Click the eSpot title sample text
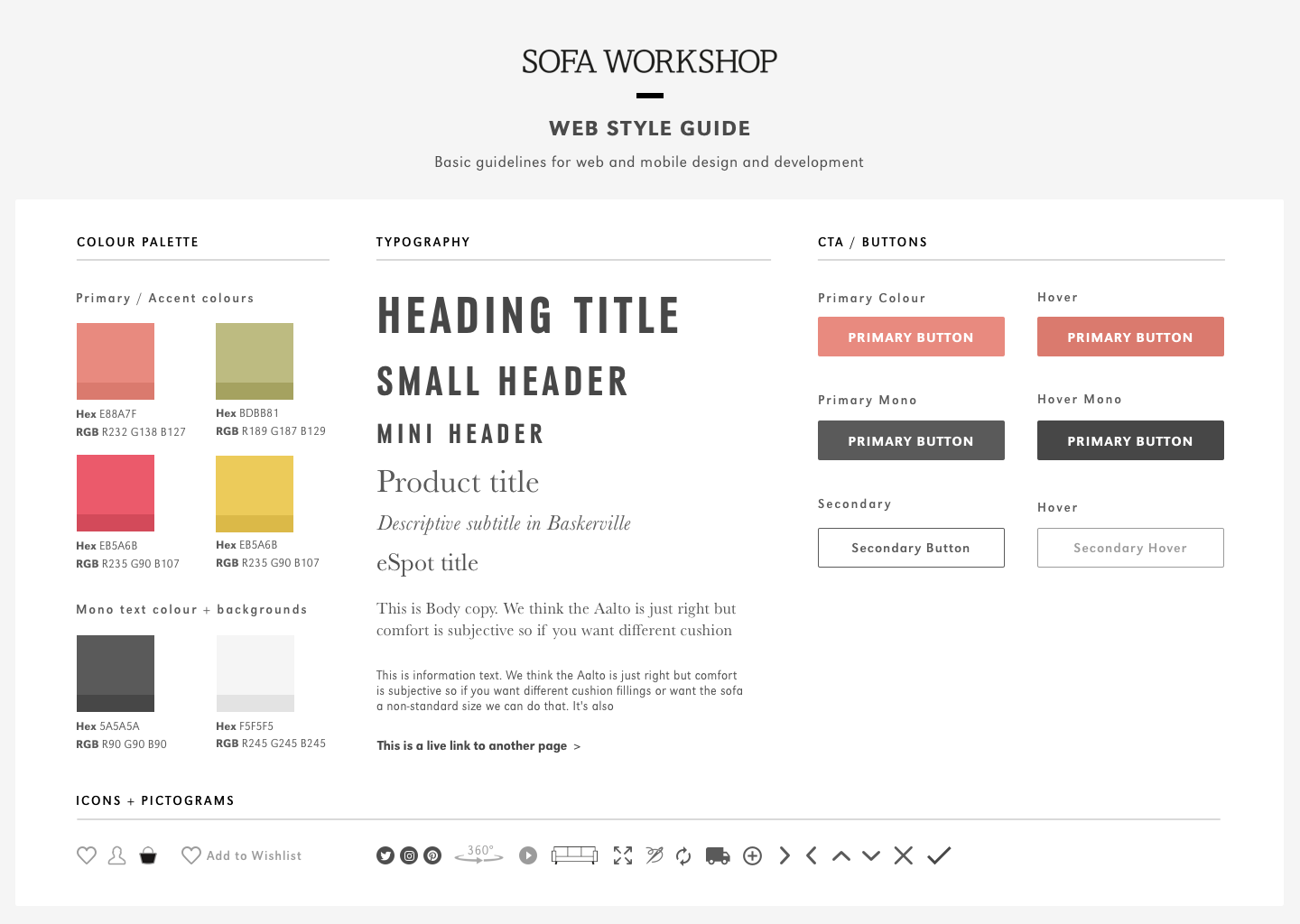1300x924 pixels. [x=427, y=563]
